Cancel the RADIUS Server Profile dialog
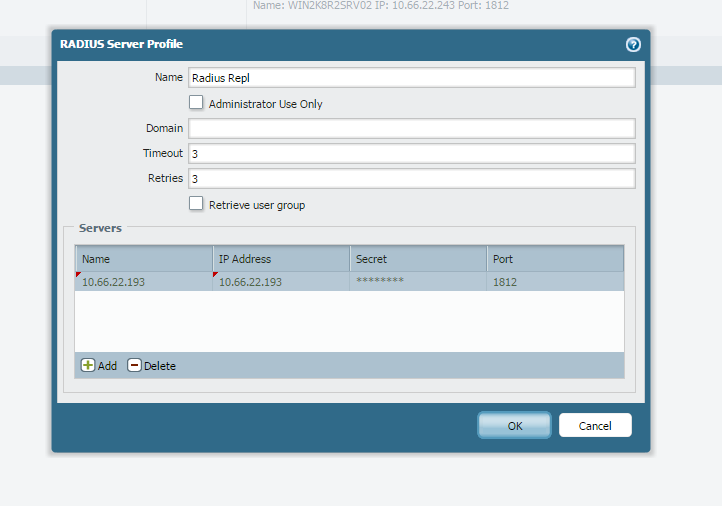Screen dimensions: 722x506 point(595,425)
